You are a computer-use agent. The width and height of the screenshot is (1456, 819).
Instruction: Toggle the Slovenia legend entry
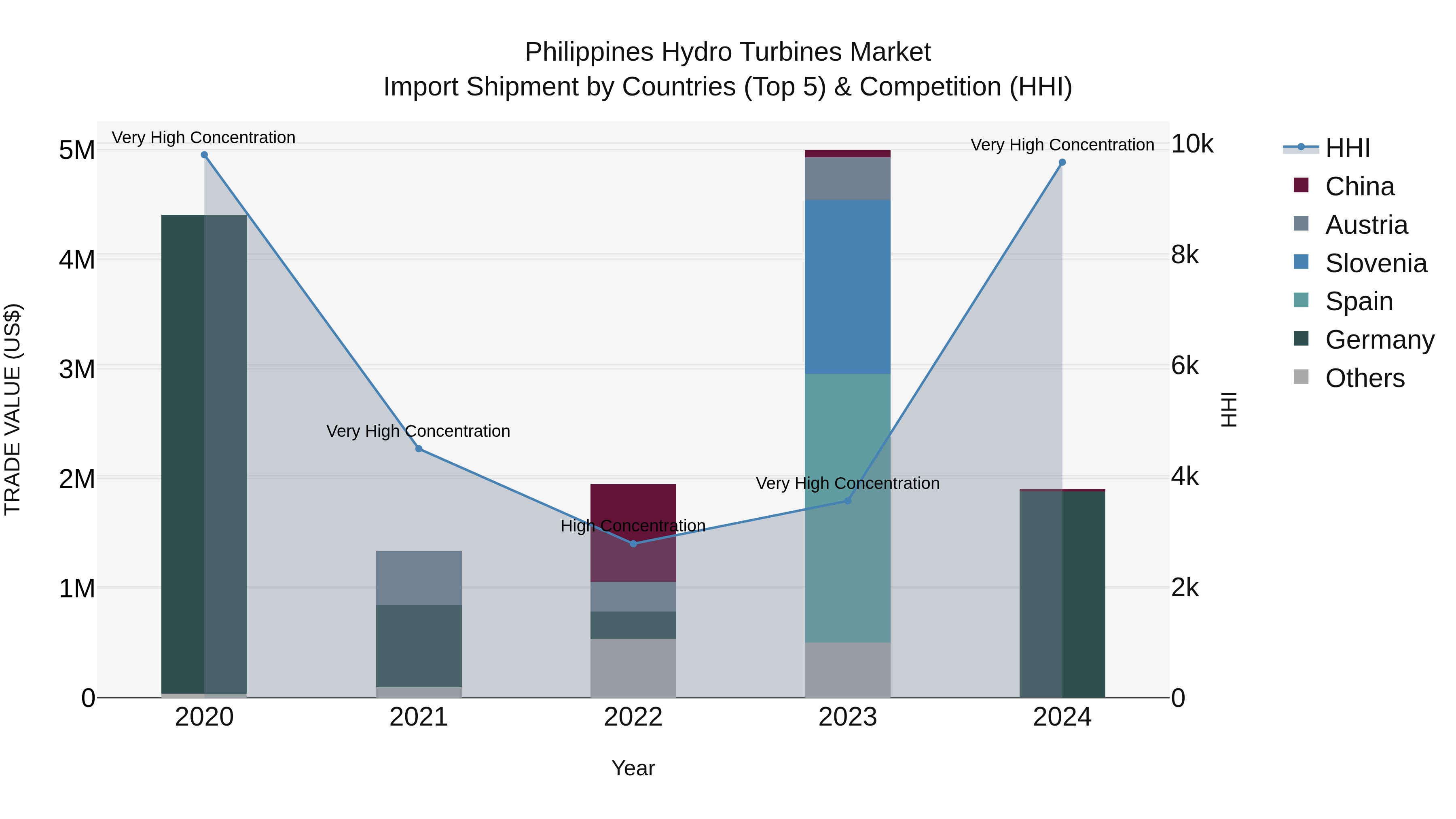pos(1360,263)
